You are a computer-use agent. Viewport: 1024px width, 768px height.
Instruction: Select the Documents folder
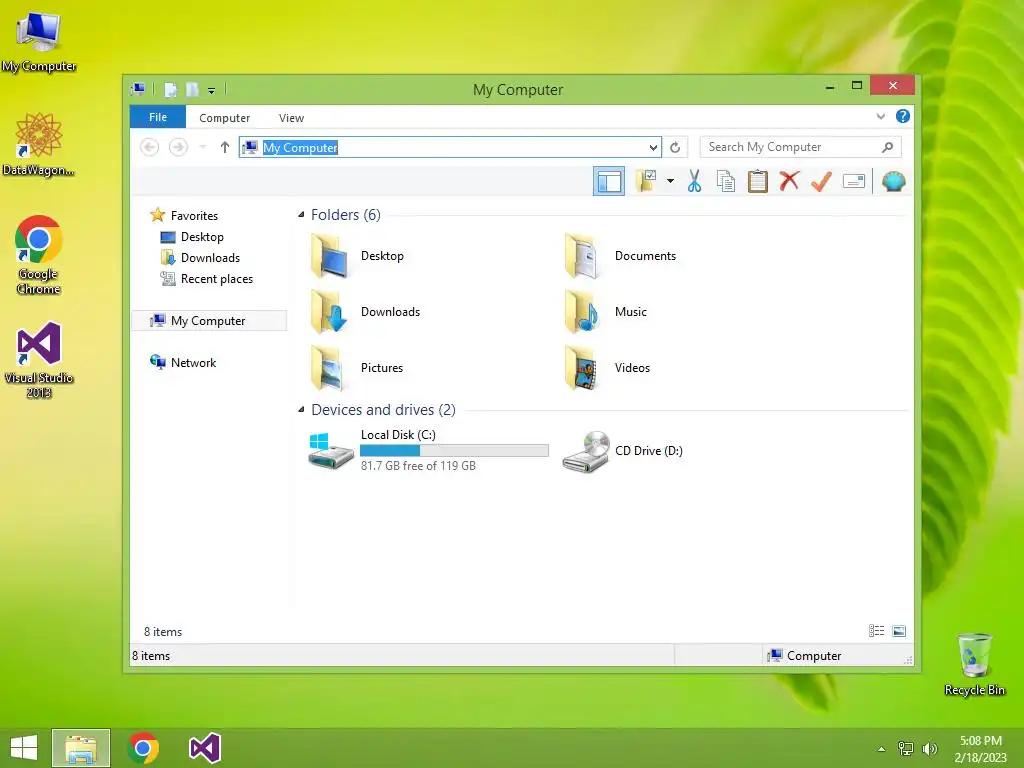tap(619, 256)
